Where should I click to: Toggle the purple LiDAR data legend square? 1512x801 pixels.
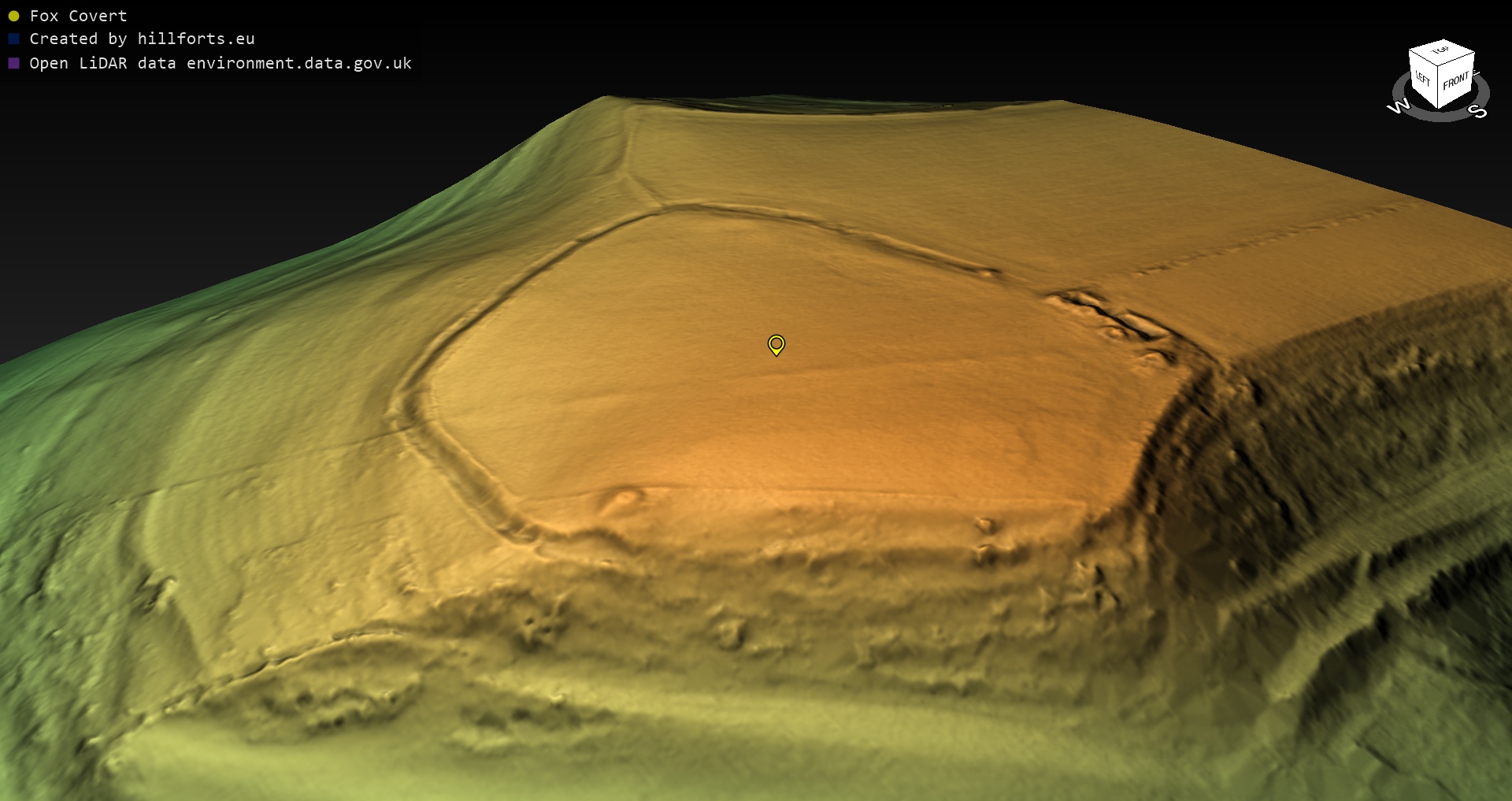click(13, 63)
